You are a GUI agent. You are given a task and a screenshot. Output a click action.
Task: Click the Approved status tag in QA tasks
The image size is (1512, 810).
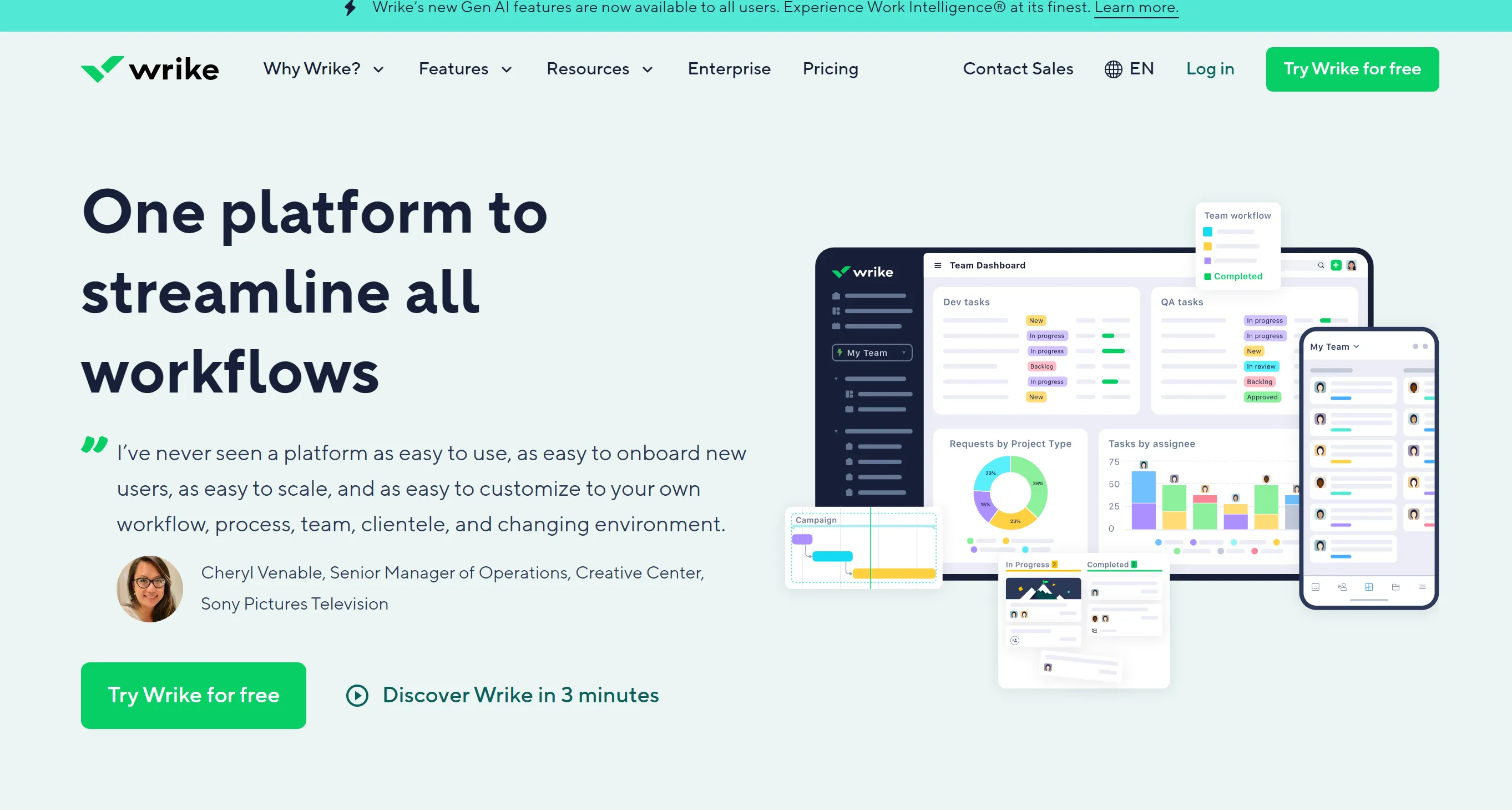click(1262, 397)
